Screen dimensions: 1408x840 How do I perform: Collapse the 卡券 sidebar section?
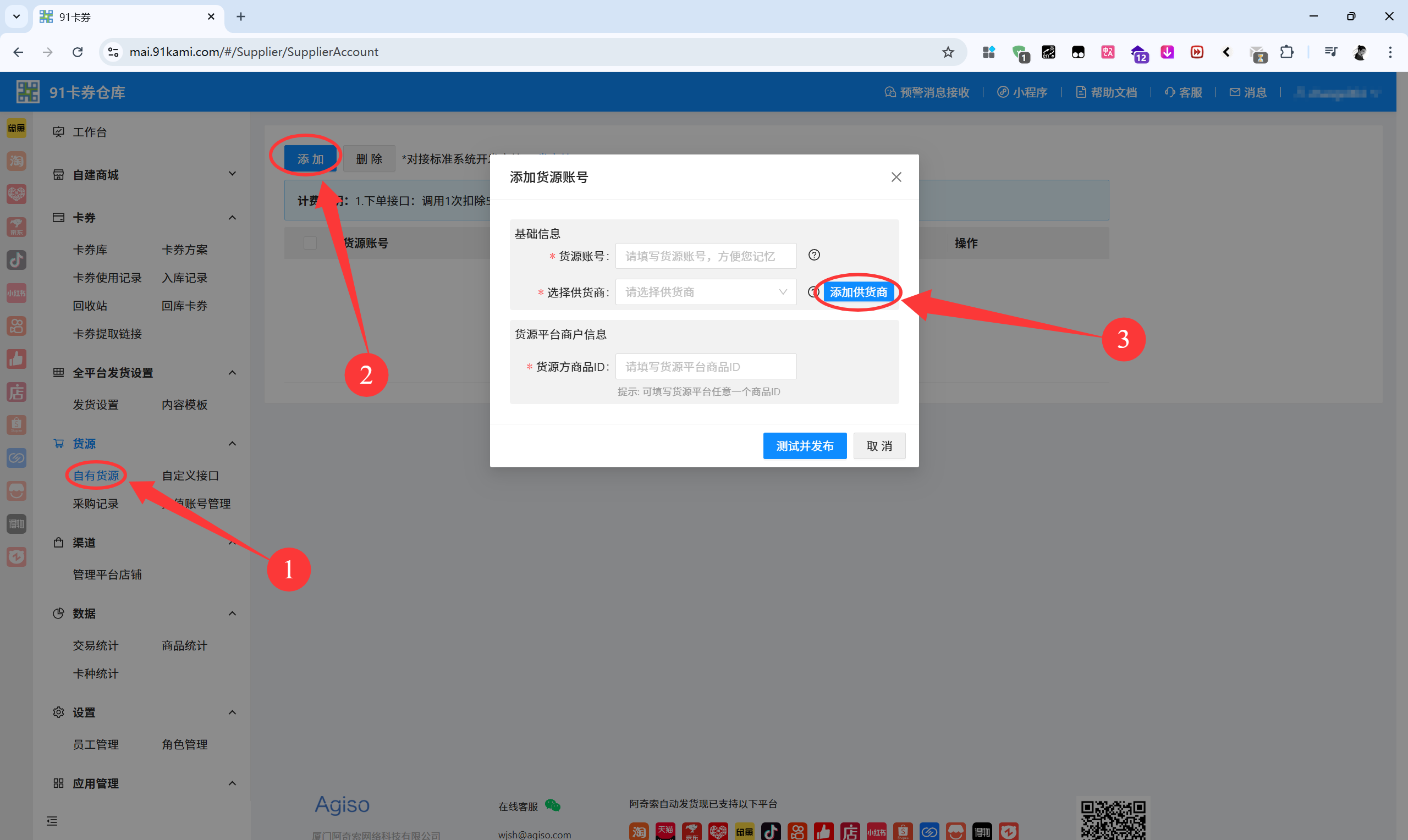[232, 217]
